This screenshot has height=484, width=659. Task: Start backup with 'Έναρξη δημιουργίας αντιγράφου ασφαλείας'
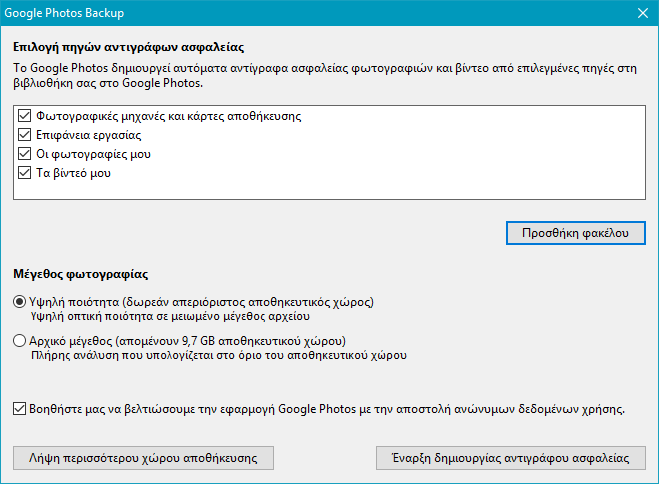point(510,458)
